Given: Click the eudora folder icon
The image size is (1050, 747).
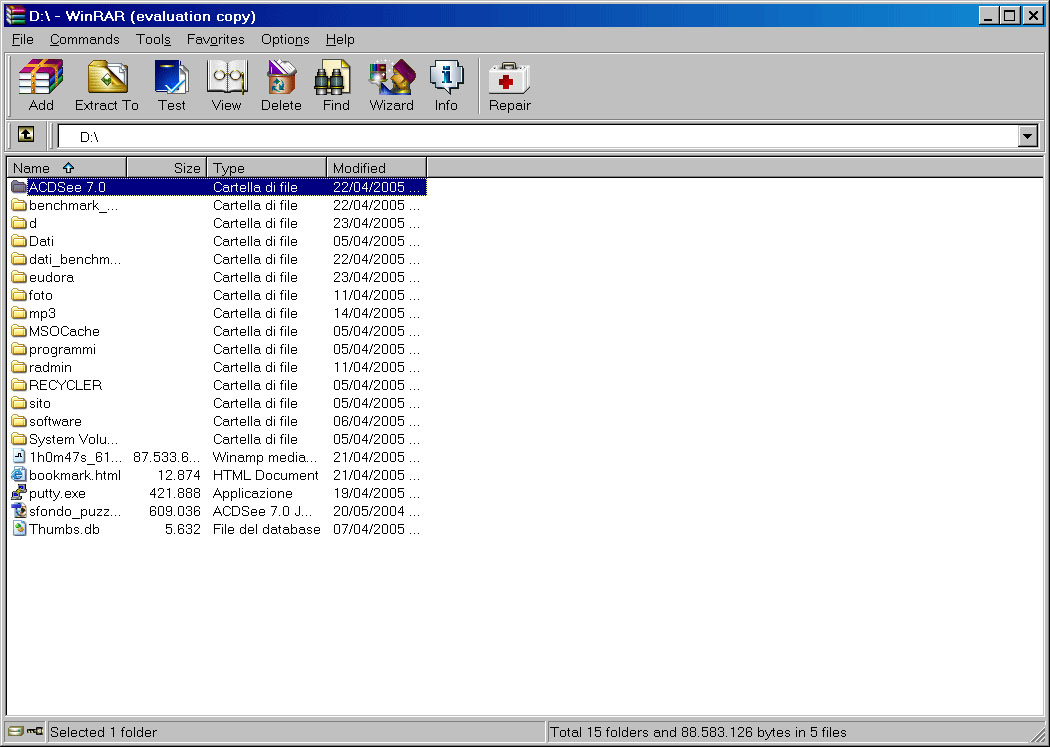Looking at the screenshot, I should coord(19,277).
